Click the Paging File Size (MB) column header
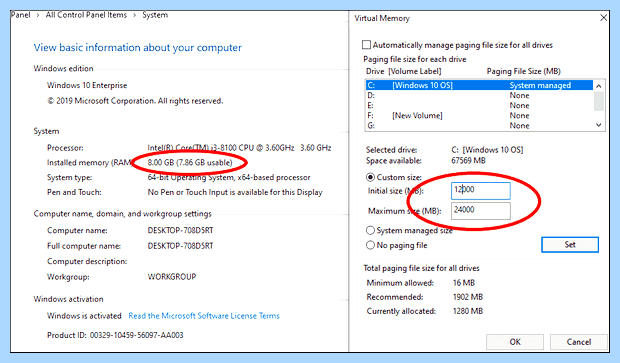 (524, 71)
